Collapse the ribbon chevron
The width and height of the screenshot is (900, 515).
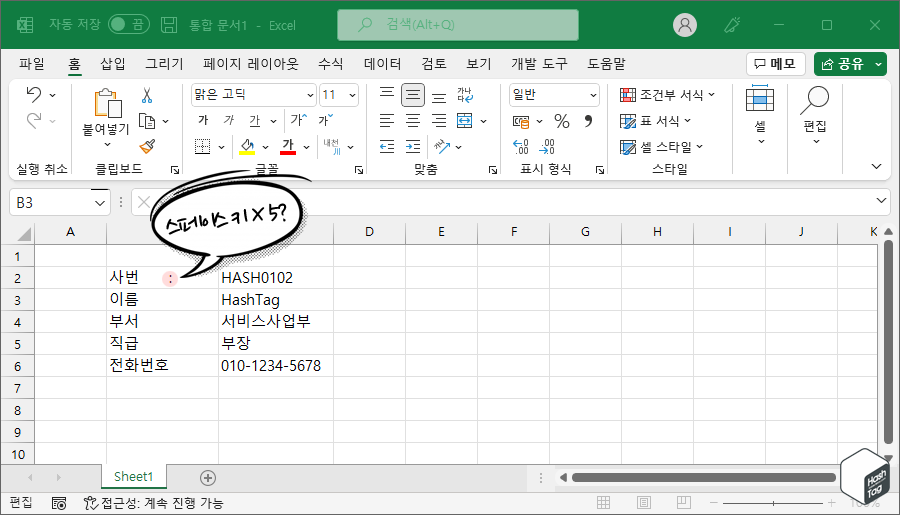876,166
